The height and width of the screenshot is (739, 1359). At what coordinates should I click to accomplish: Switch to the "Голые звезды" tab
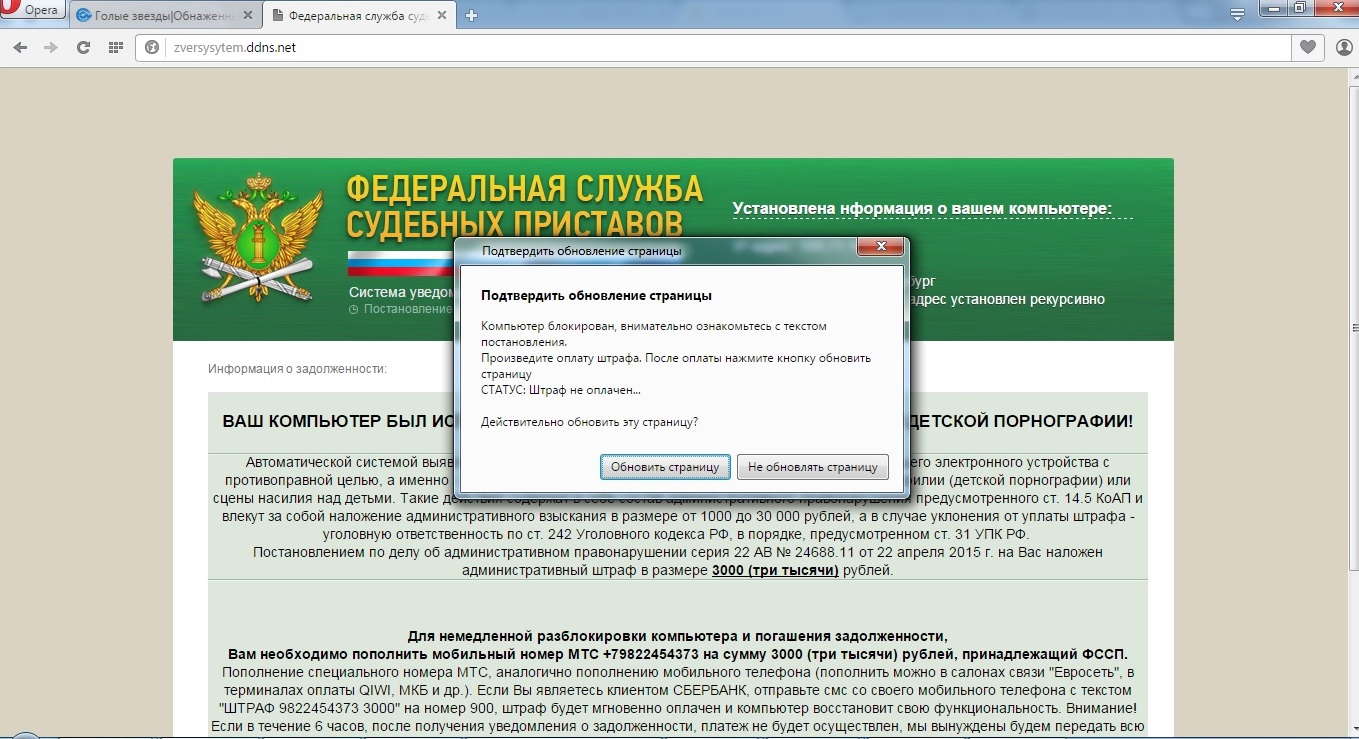point(165,16)
